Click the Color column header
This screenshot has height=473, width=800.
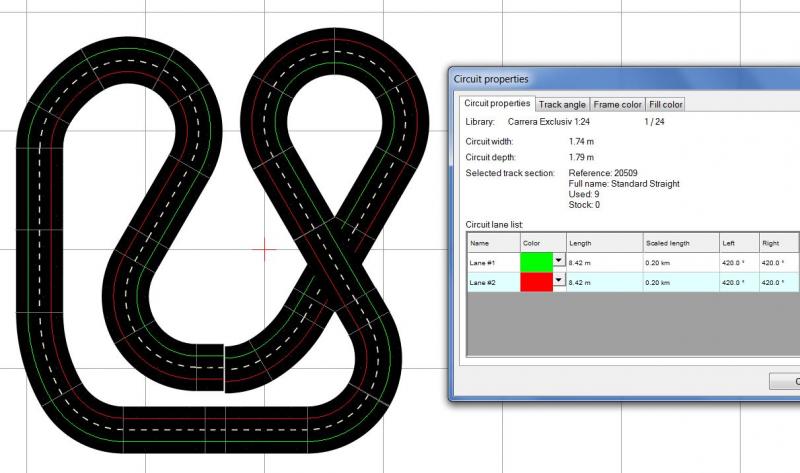[x=542, y=242]
